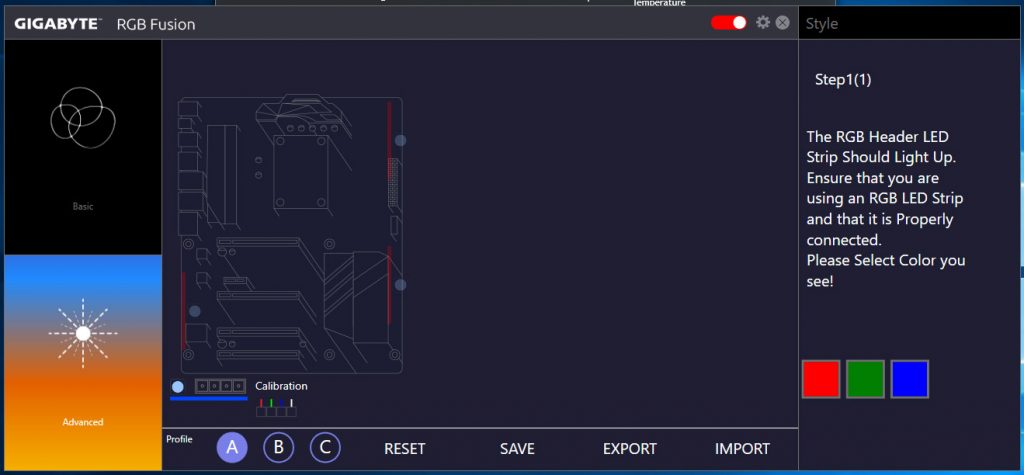Pick the red color swatch
This screenshot has width=1024, height=475.
821,379
